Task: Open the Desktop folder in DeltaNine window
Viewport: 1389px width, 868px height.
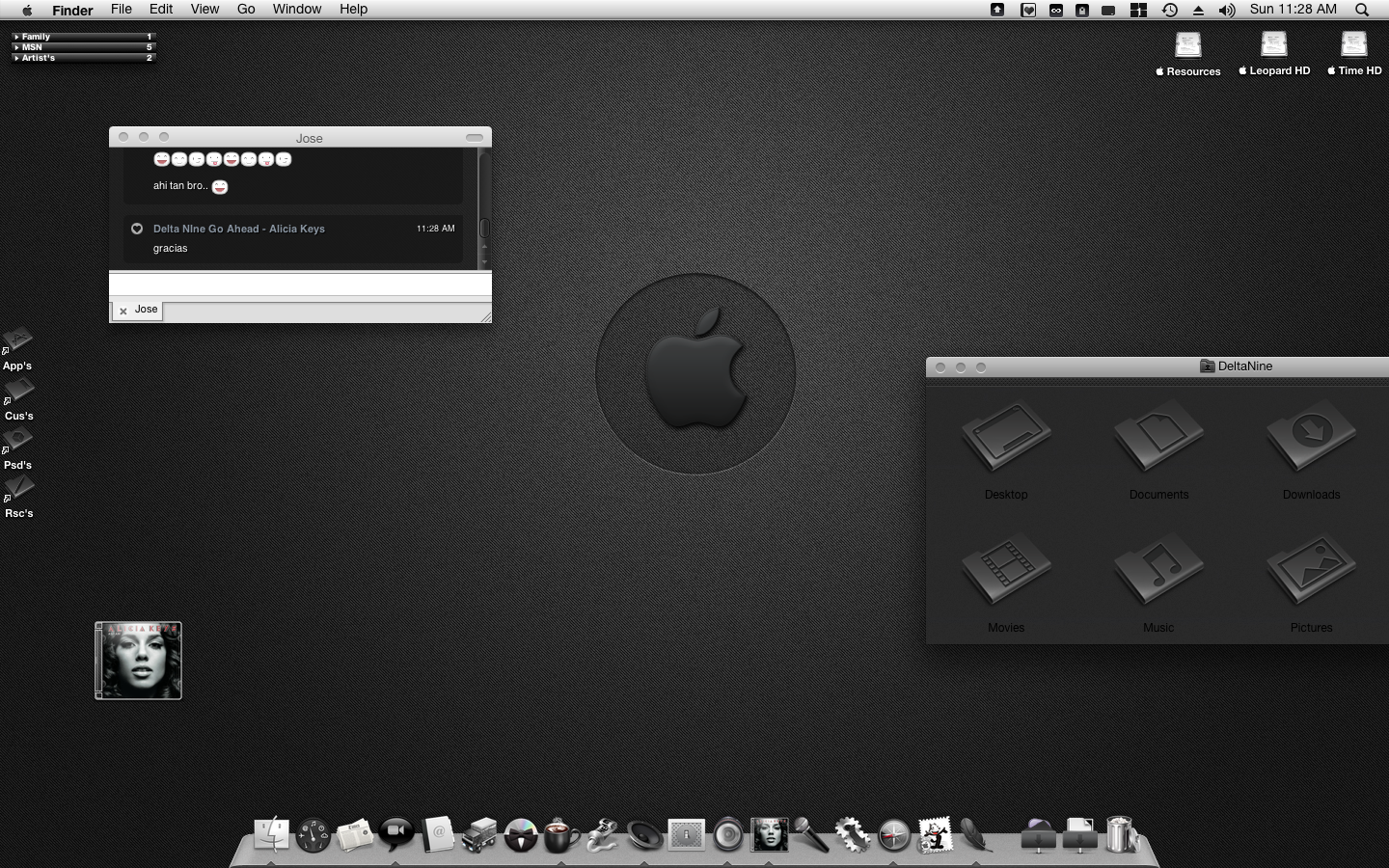Action: [x=1006, y=449]
